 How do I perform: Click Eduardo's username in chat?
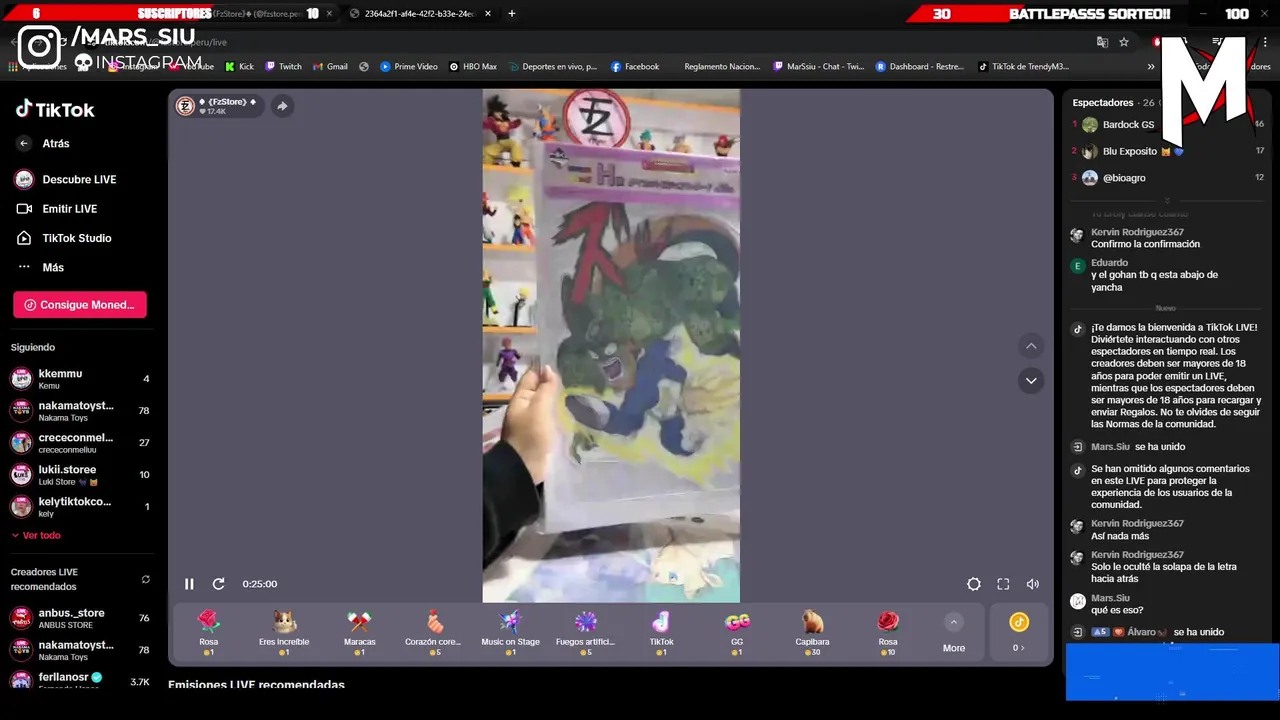tap(1109, 263)
